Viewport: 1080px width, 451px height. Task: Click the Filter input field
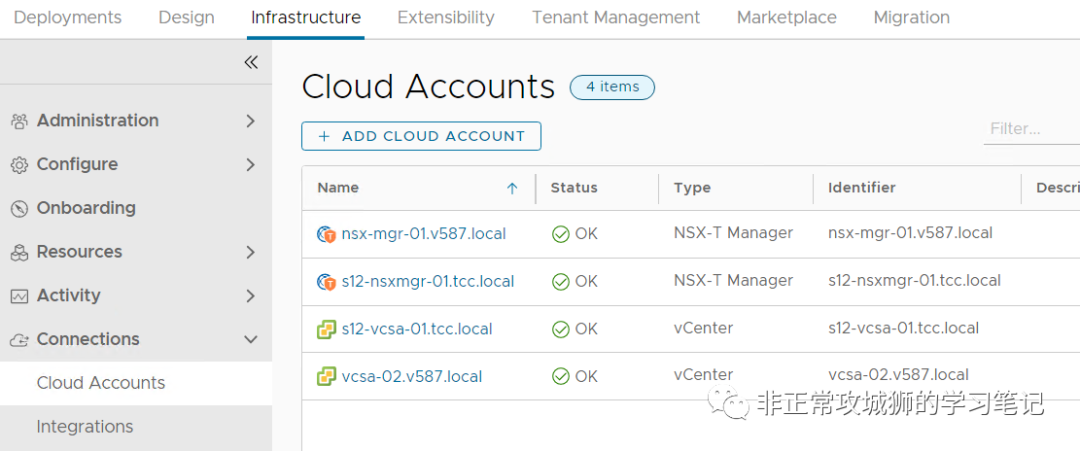pyautogui.click(x=1032, y=129)
